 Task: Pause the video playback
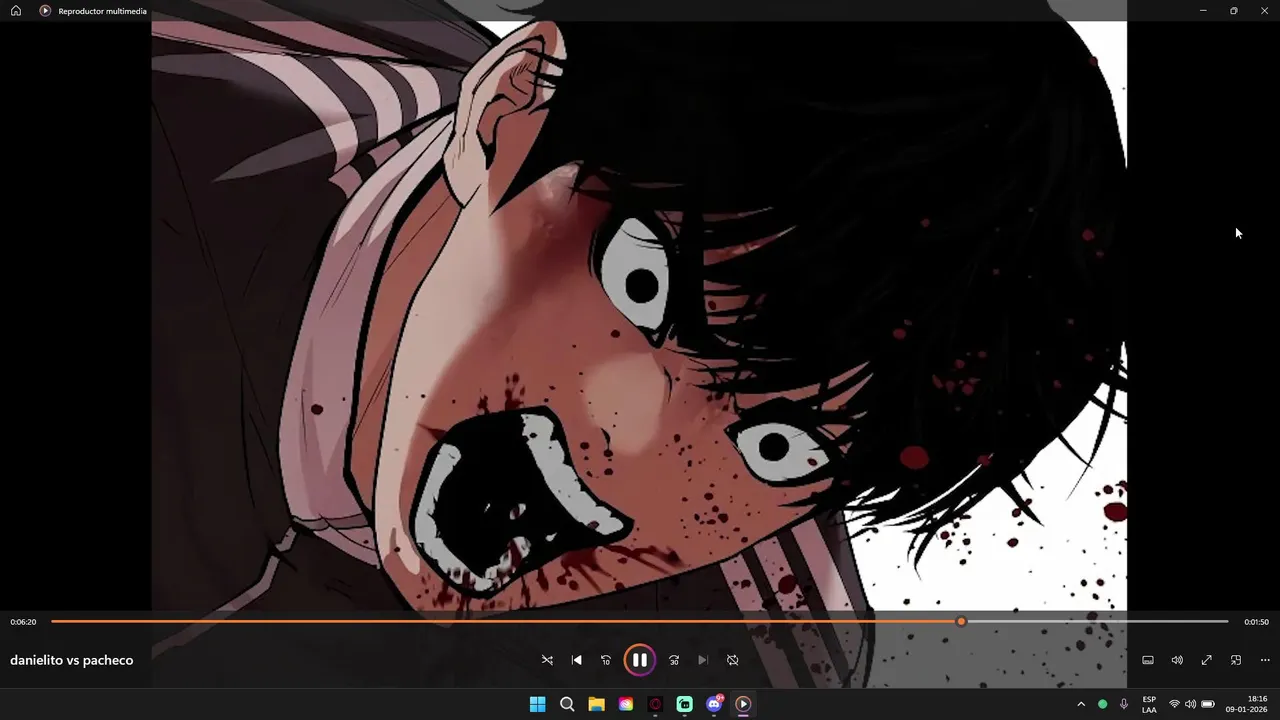tap(640, 660)
